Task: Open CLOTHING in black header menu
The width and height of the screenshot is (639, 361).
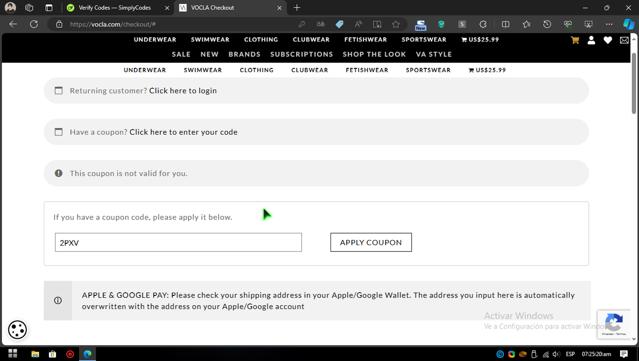Action: 261,40
